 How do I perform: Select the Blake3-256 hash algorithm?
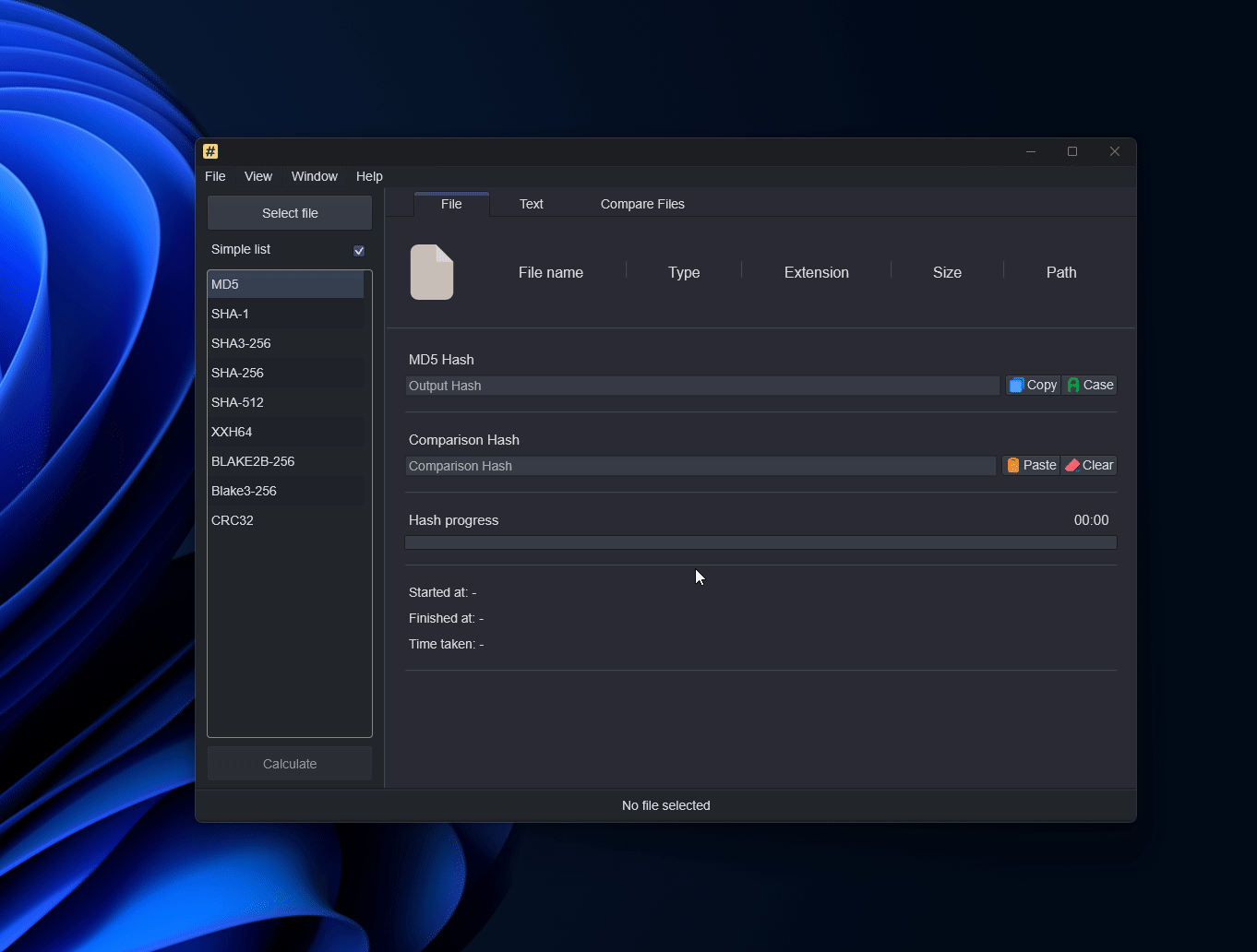285,491
